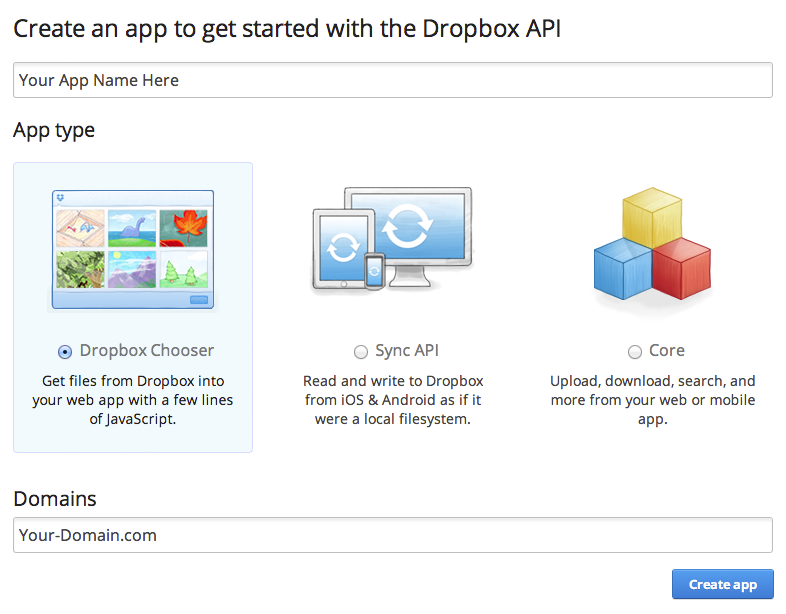This screenshot has width=786, height=614.
Task: Select the Sync API radio button
Action: [x=361, y=352]
